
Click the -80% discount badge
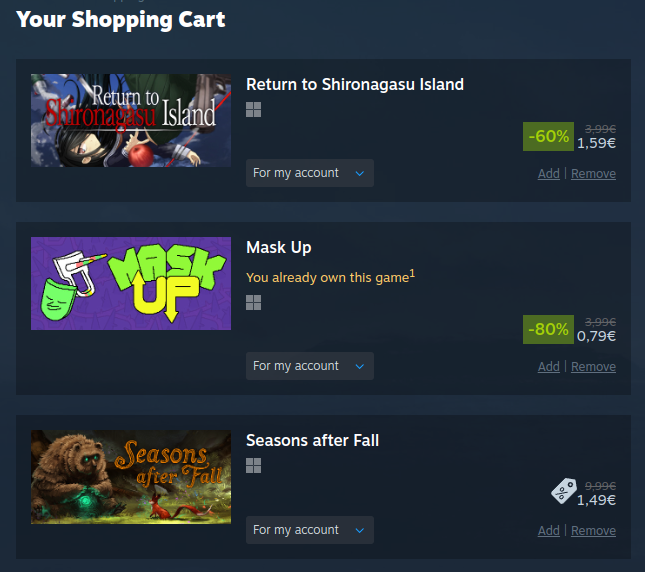(548, 329)
